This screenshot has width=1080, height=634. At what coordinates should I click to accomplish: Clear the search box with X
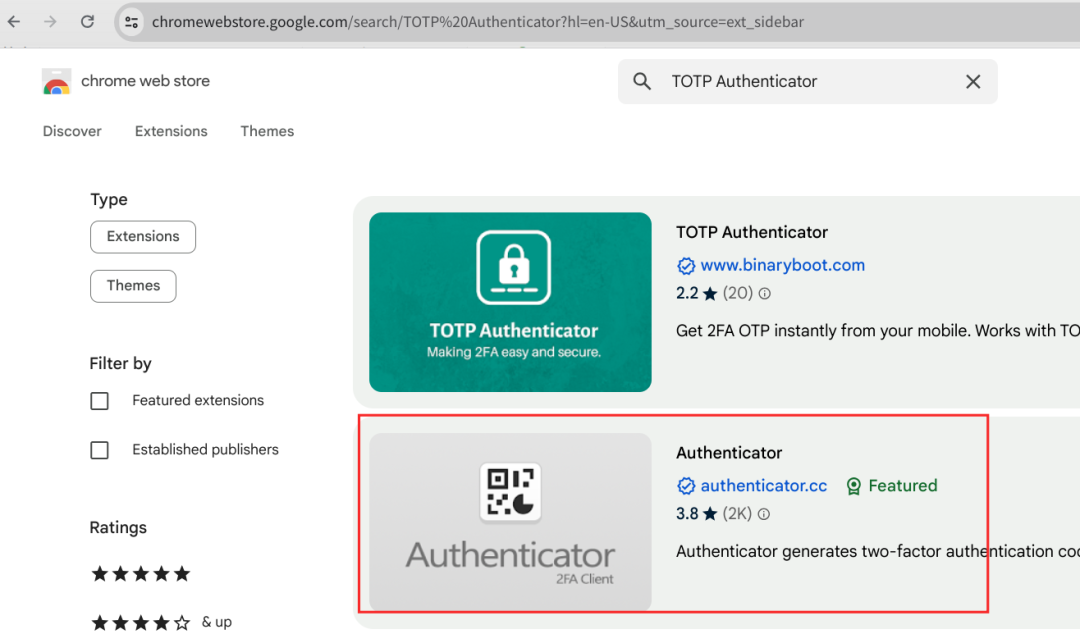(973, 82)
